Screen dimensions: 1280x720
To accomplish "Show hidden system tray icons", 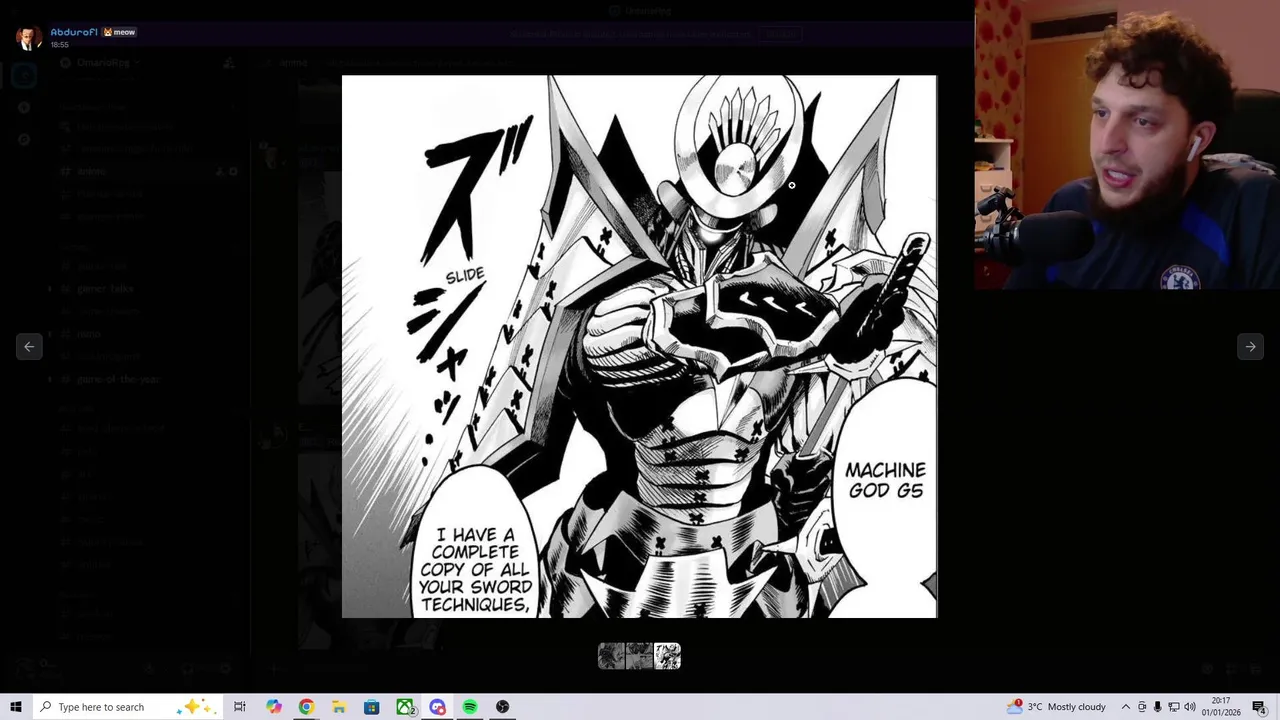I will [1125, 707].
